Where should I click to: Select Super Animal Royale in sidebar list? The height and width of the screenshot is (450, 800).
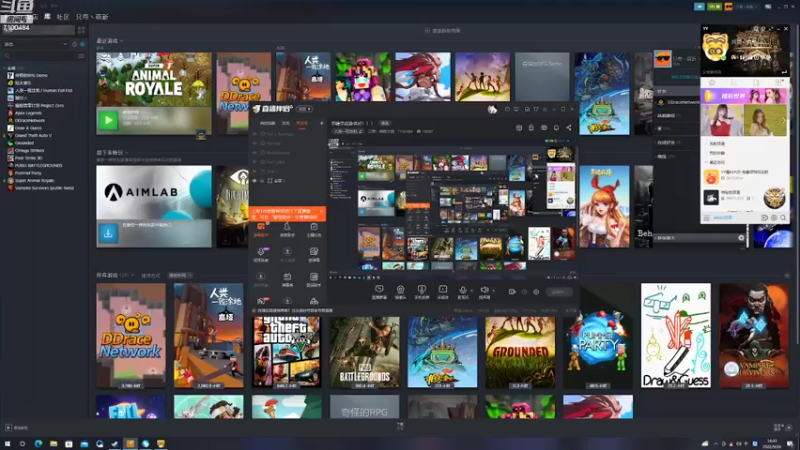[34, 181]
